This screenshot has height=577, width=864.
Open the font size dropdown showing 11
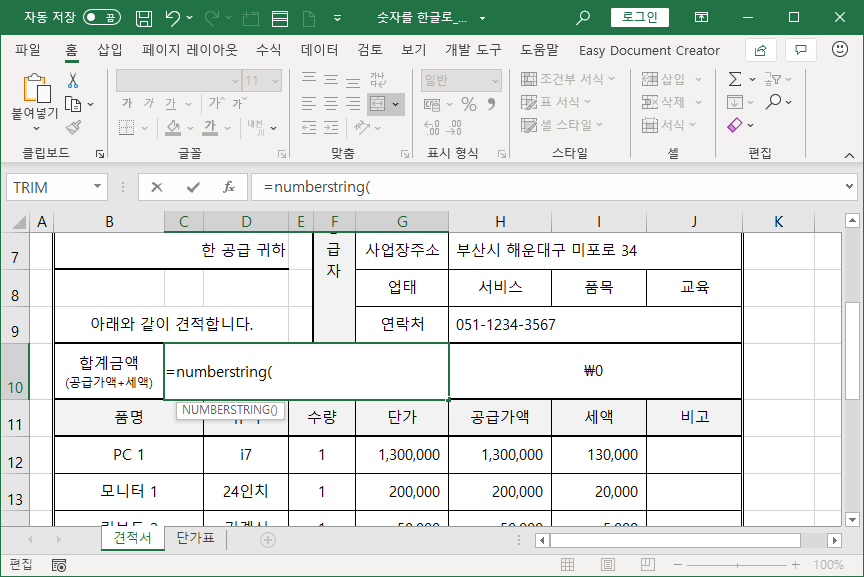276,81
